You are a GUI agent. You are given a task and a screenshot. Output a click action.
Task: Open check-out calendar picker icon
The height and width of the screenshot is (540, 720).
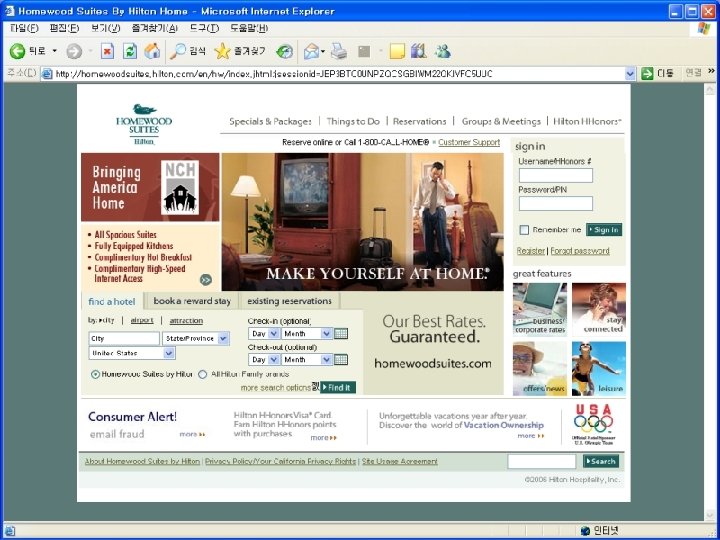(341, 360)
